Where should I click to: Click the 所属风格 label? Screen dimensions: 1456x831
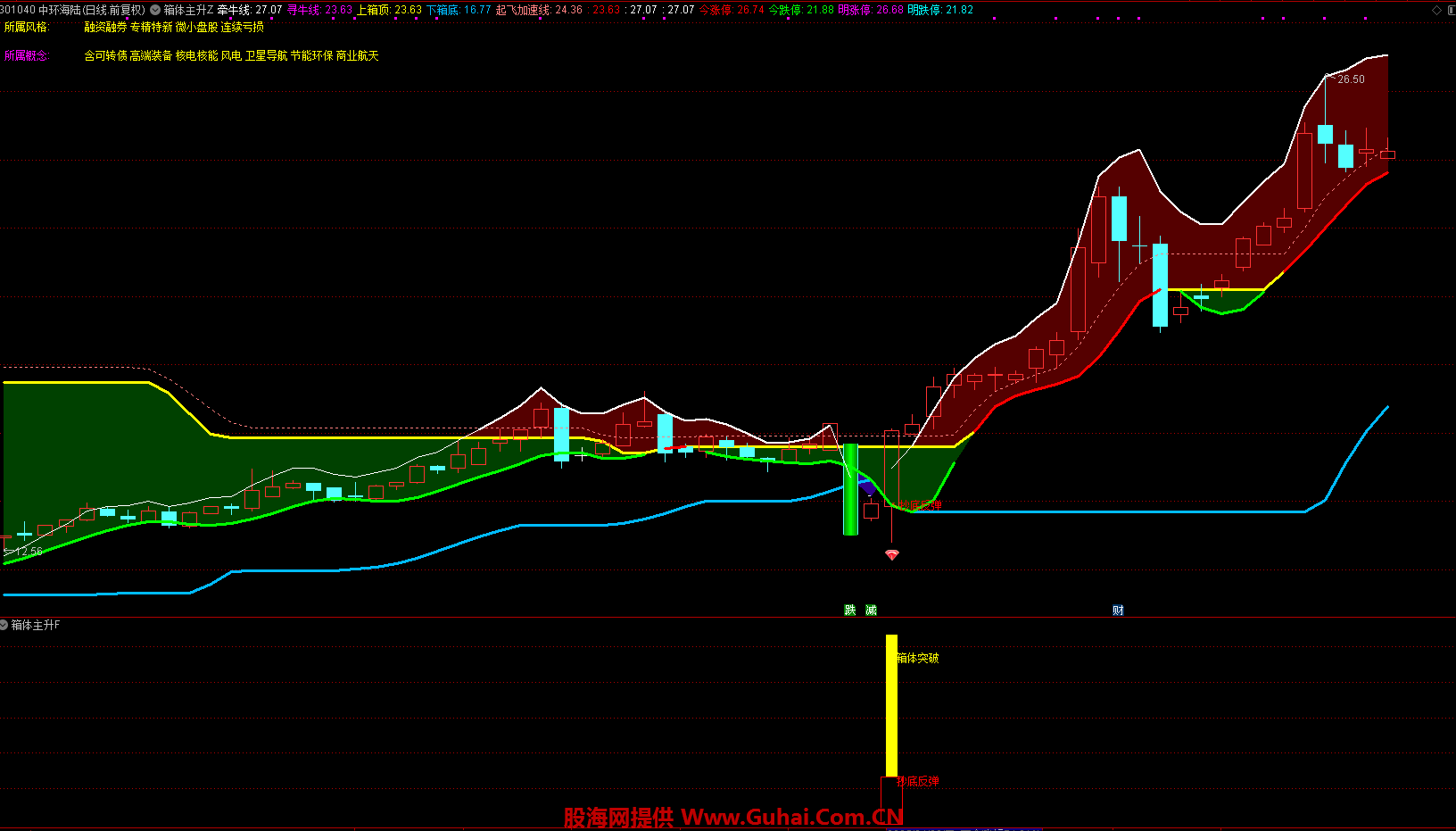[x=27, y=28]
